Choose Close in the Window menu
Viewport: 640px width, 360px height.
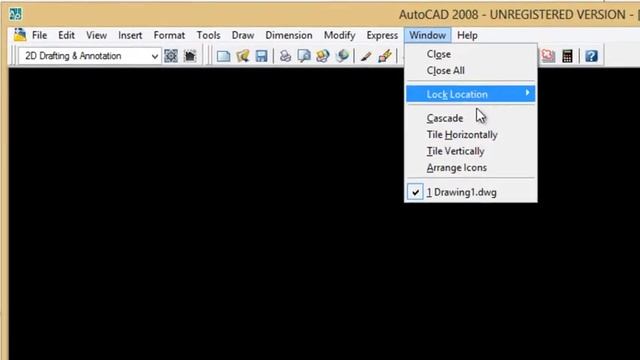471,54
